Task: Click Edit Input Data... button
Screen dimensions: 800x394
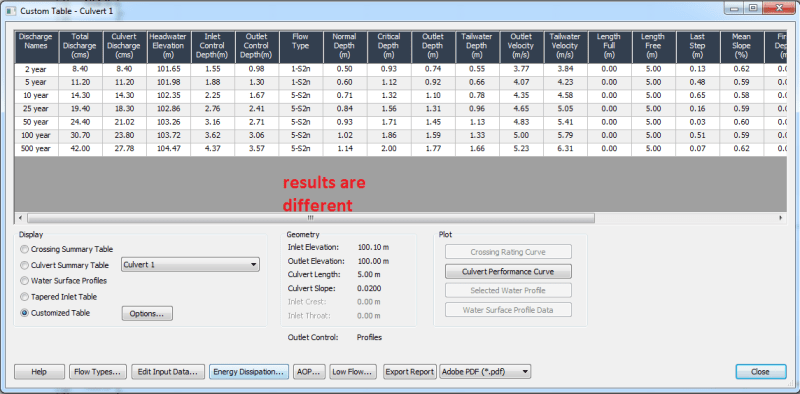Action: point(168,372)
